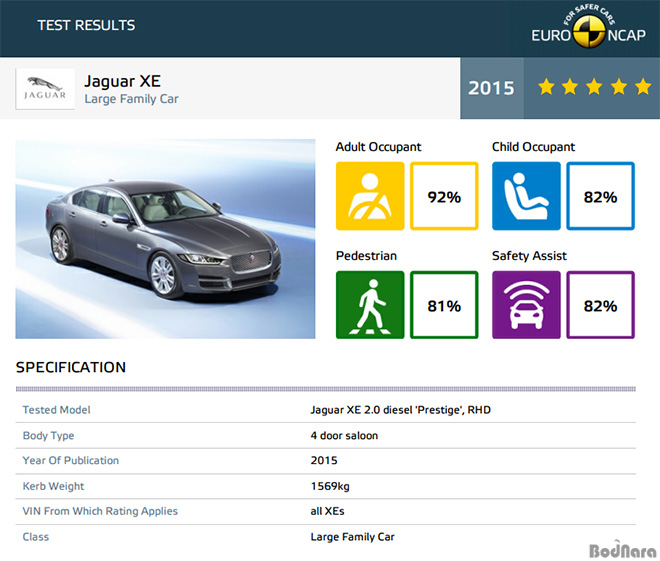The width and height of the screenshot is (660, 561).
Task: Click the Child Occupant label
Action: [533, 147]
